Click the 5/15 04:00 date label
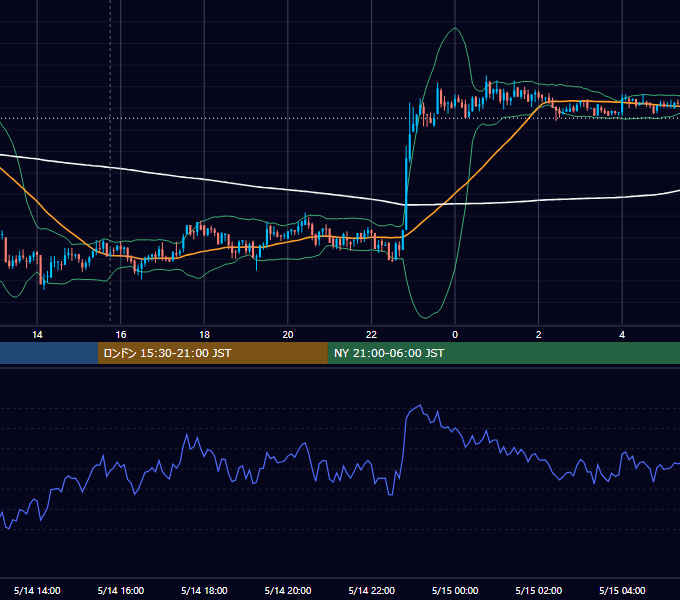The height and width of the screenshot is (600, 680). (622, 590)
